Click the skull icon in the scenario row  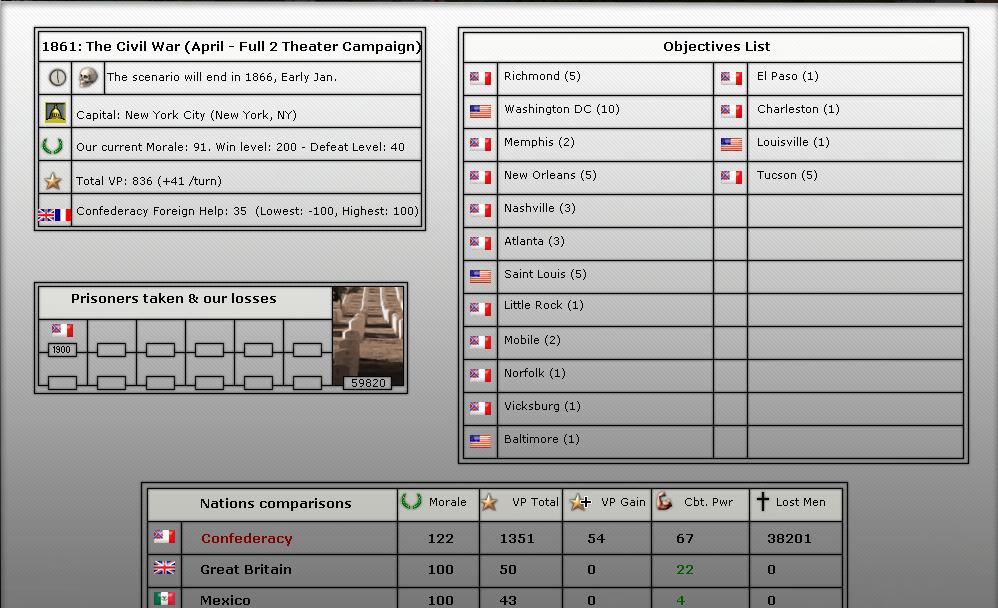[x=88, y=78]
